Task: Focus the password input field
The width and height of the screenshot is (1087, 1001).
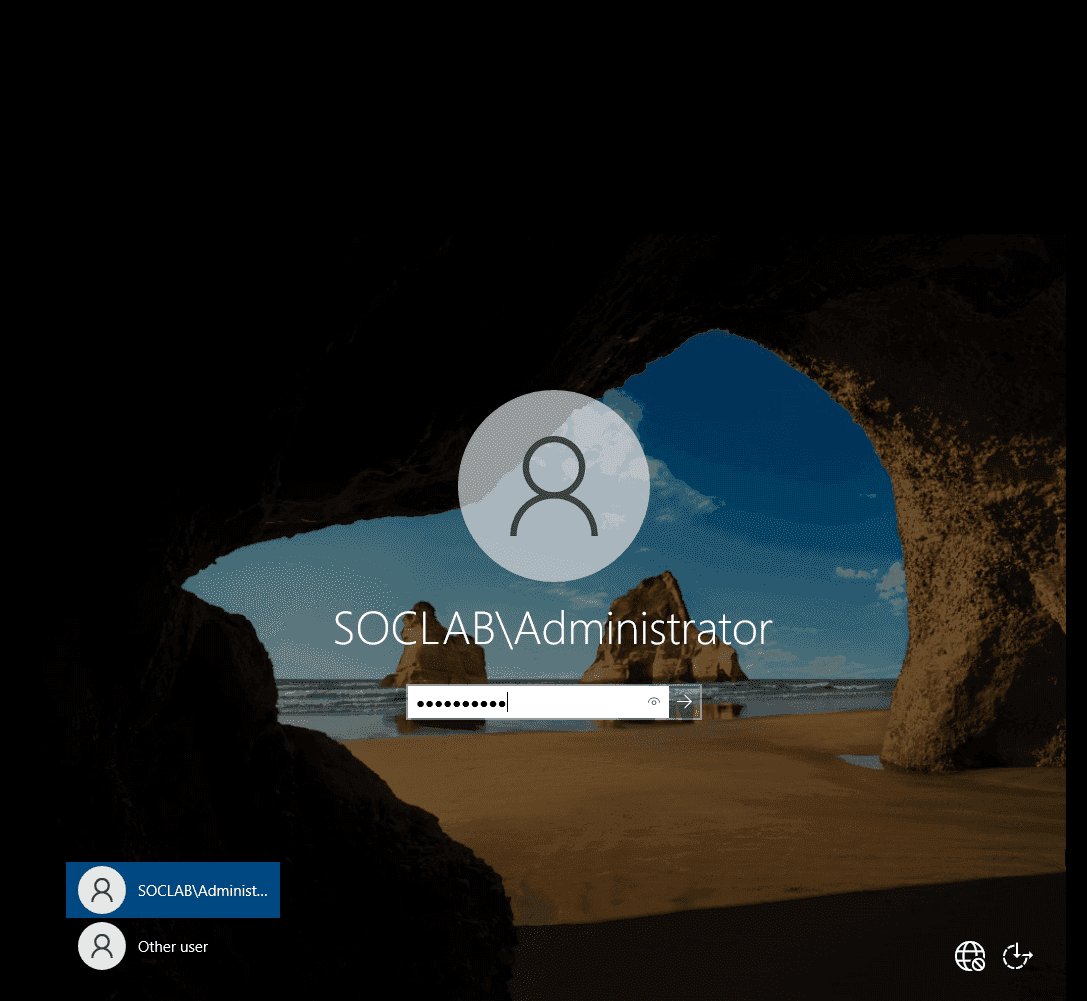Action: [538, 702]
